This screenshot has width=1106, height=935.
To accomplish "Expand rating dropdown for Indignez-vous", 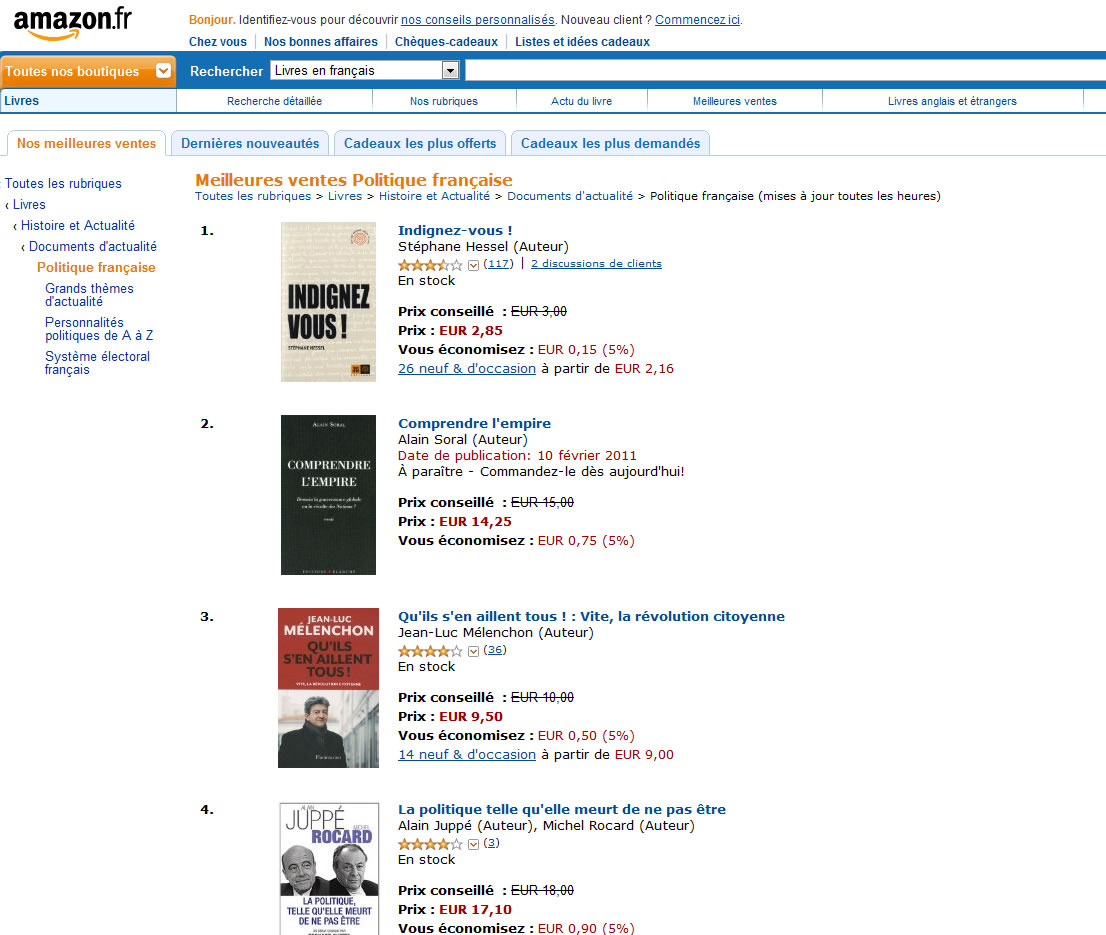I will 473,265.
